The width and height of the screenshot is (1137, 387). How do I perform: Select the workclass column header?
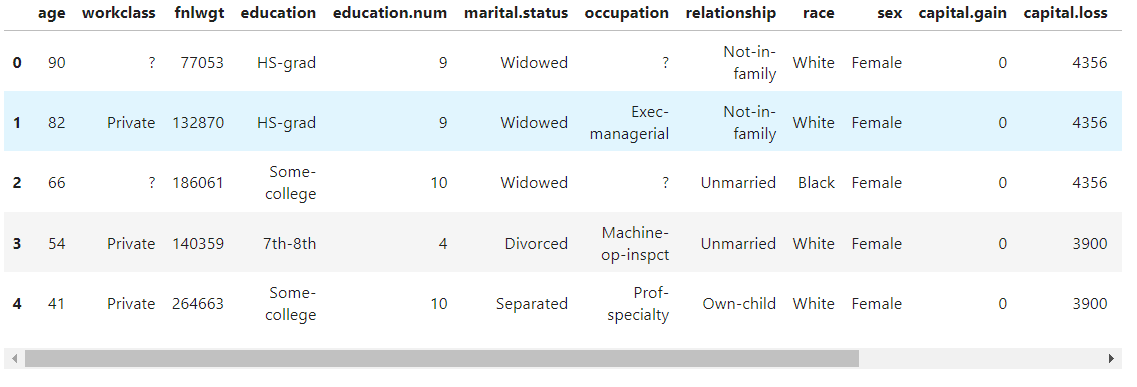coord(118,13)
